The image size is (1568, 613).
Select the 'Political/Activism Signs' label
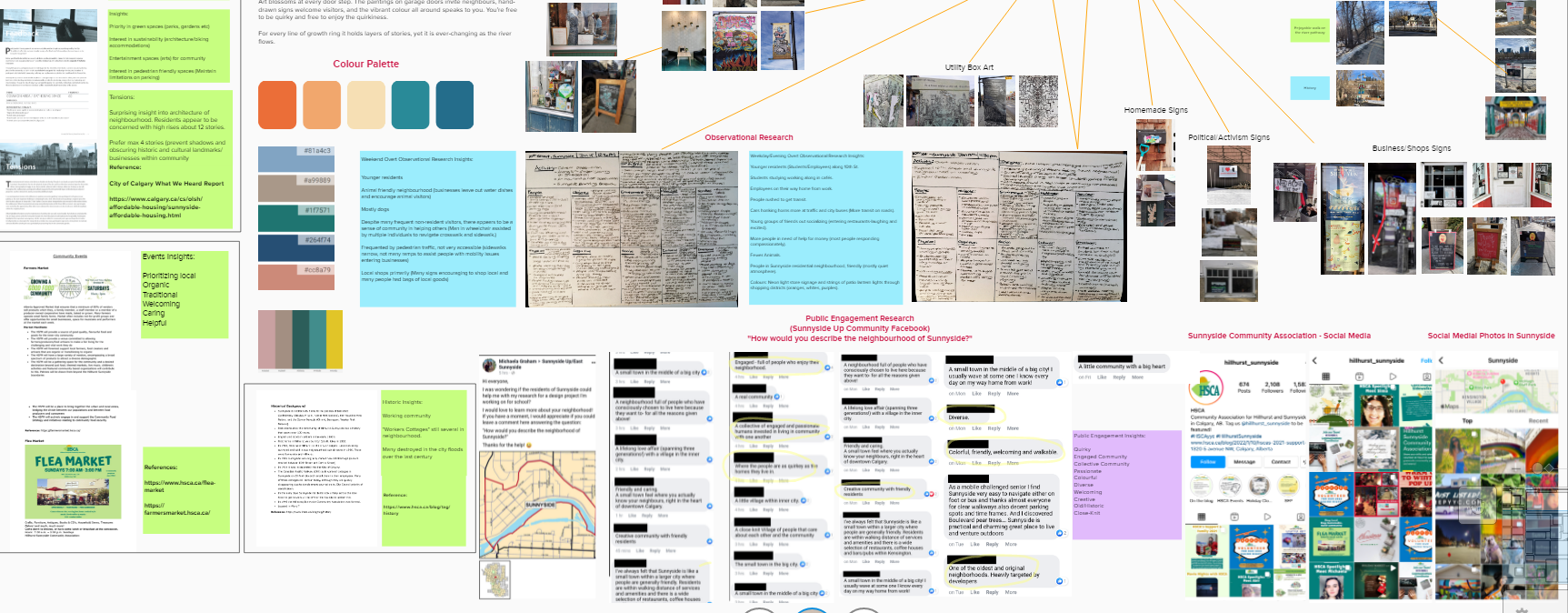[x=1229, y=137]
